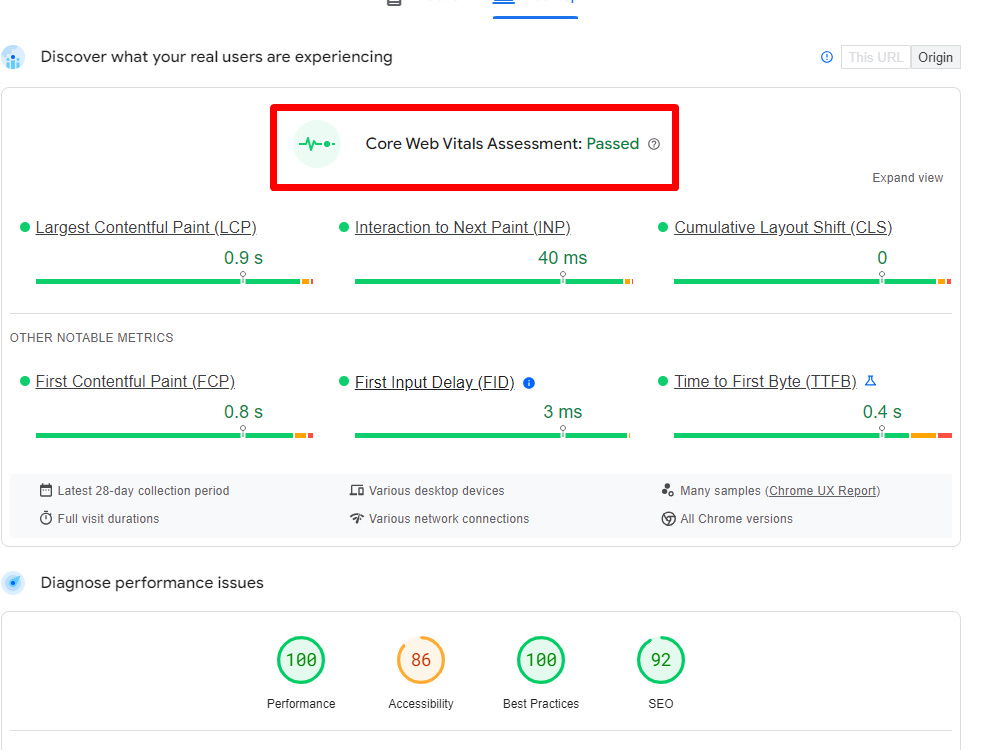Select the Origin toggle option
The width and height of the screenshot is (1000, 750).
pyautogui.click(x=935, y=57)
